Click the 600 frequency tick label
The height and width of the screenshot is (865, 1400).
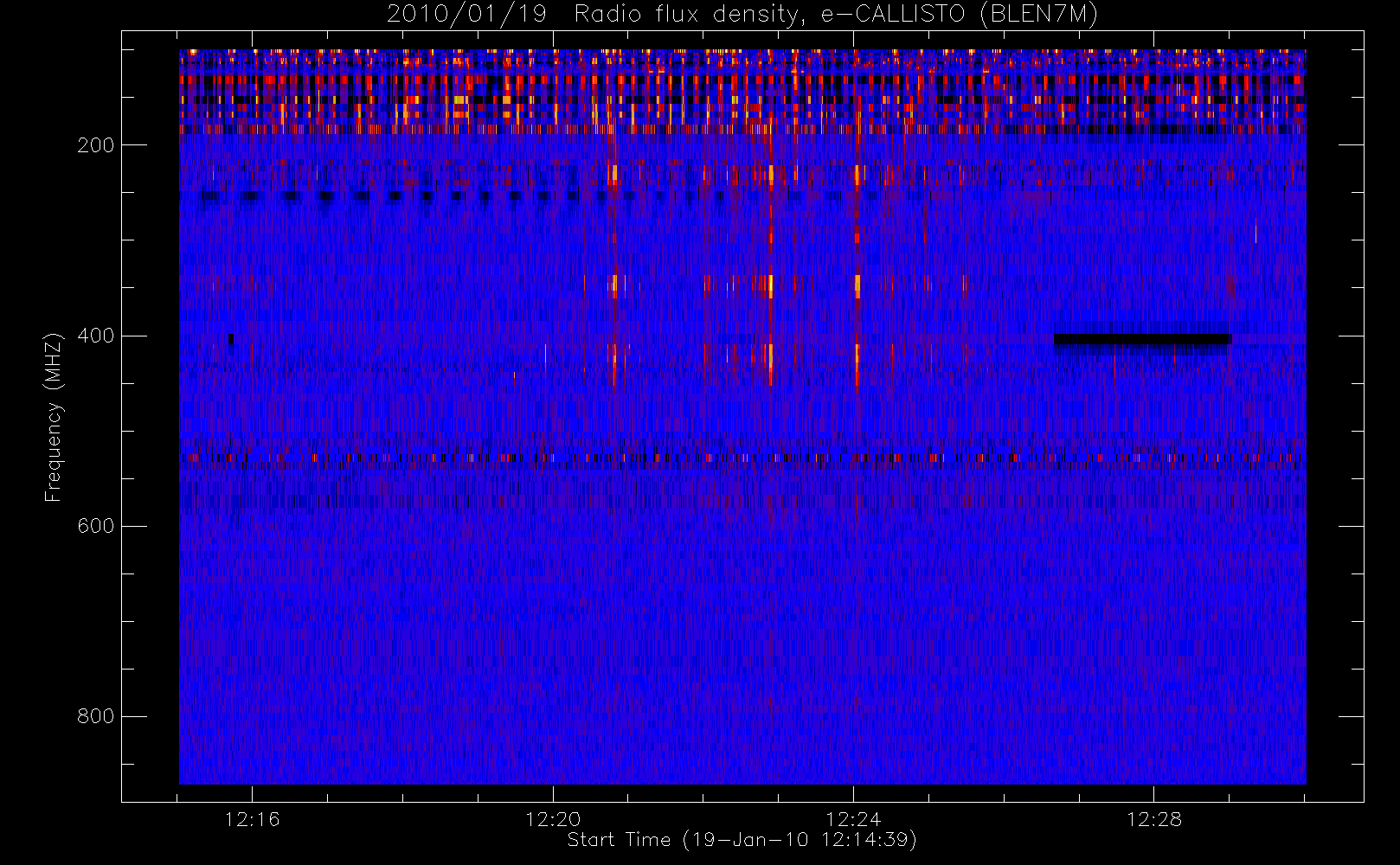click(x=96, y=526)
